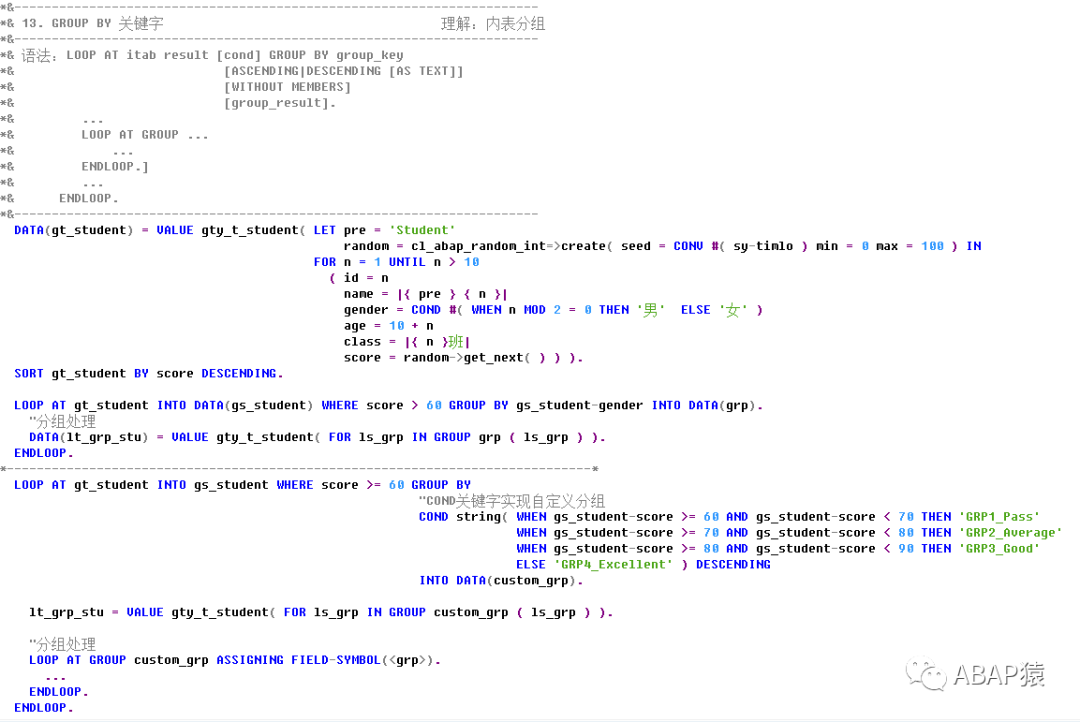1080x722 pixels.
Task: Click the 'GRP2_Average' string literal
Action: (1010, 533)
